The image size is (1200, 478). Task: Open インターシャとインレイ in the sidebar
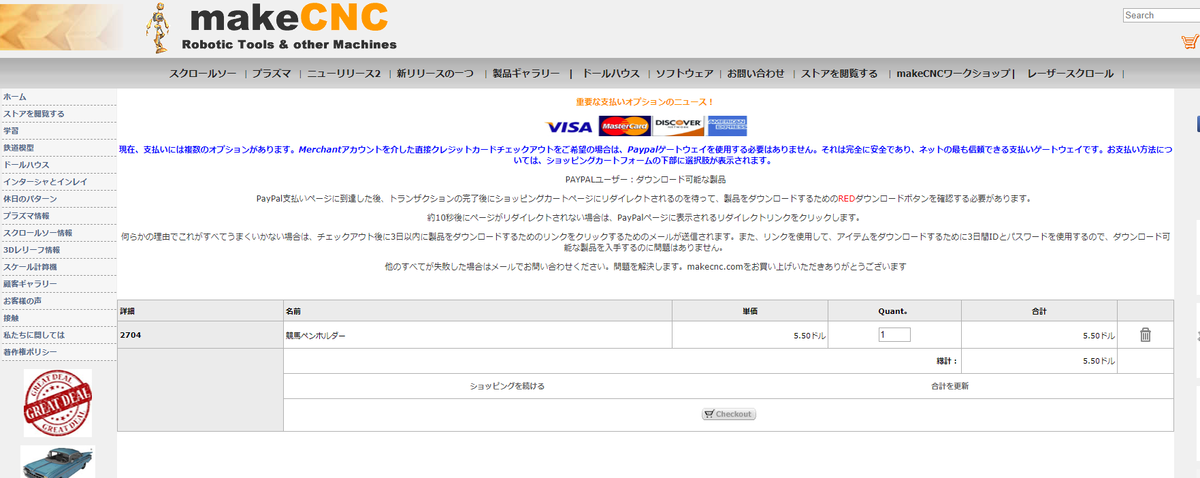pos(45,182)
